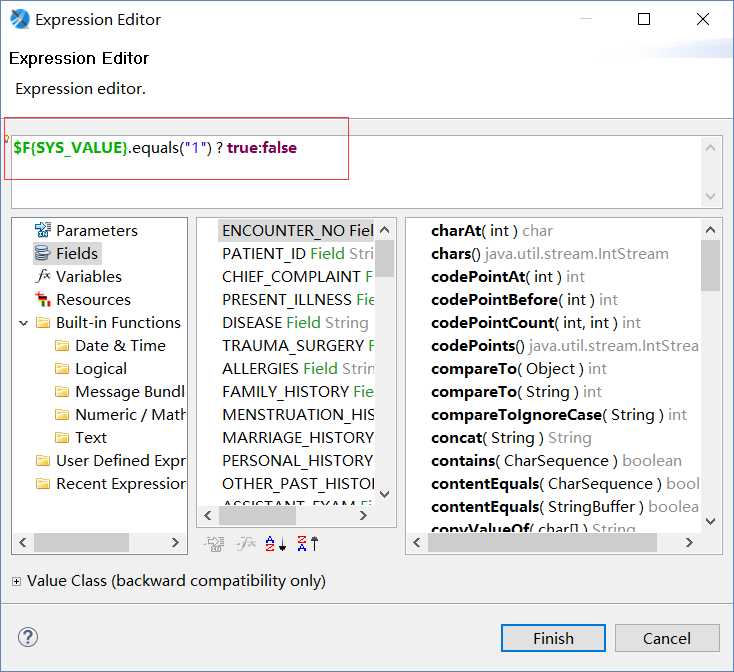Screen dimensions: 734x672
Task: Open the help question mark icon
Action: 28,637
